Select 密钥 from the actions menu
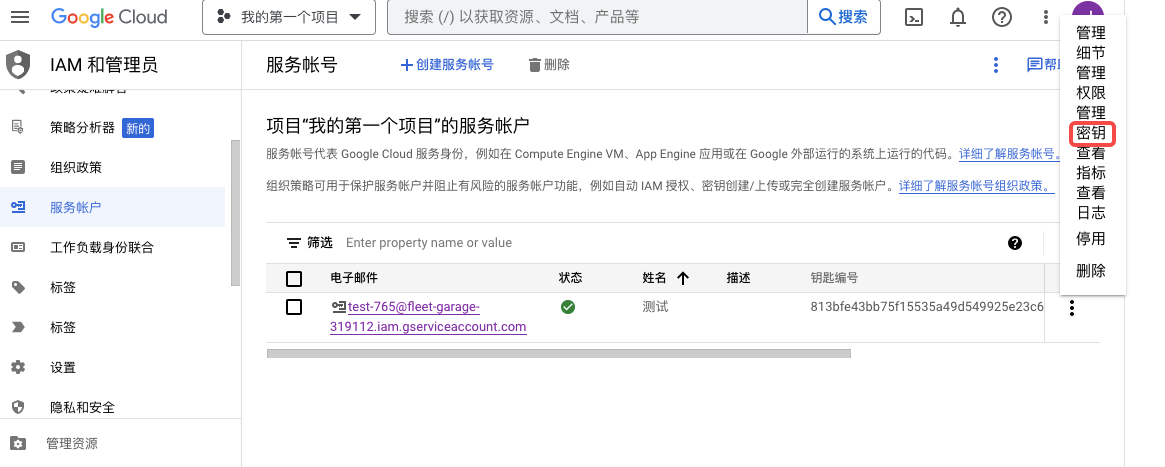The height and width of the screenshot is (467, 1165). [1091, 133]
